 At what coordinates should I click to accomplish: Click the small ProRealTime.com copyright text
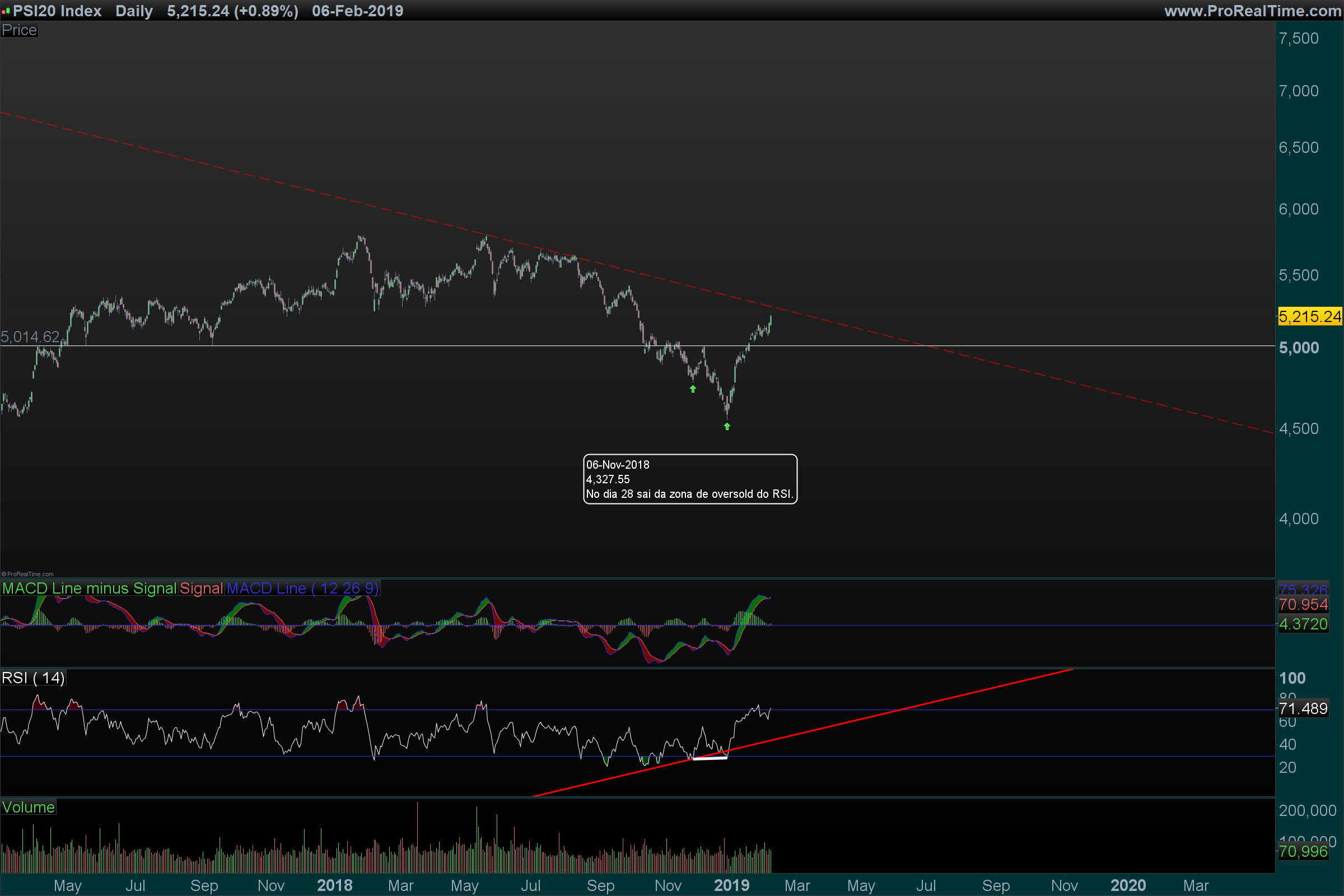click(x=27, y=575)
